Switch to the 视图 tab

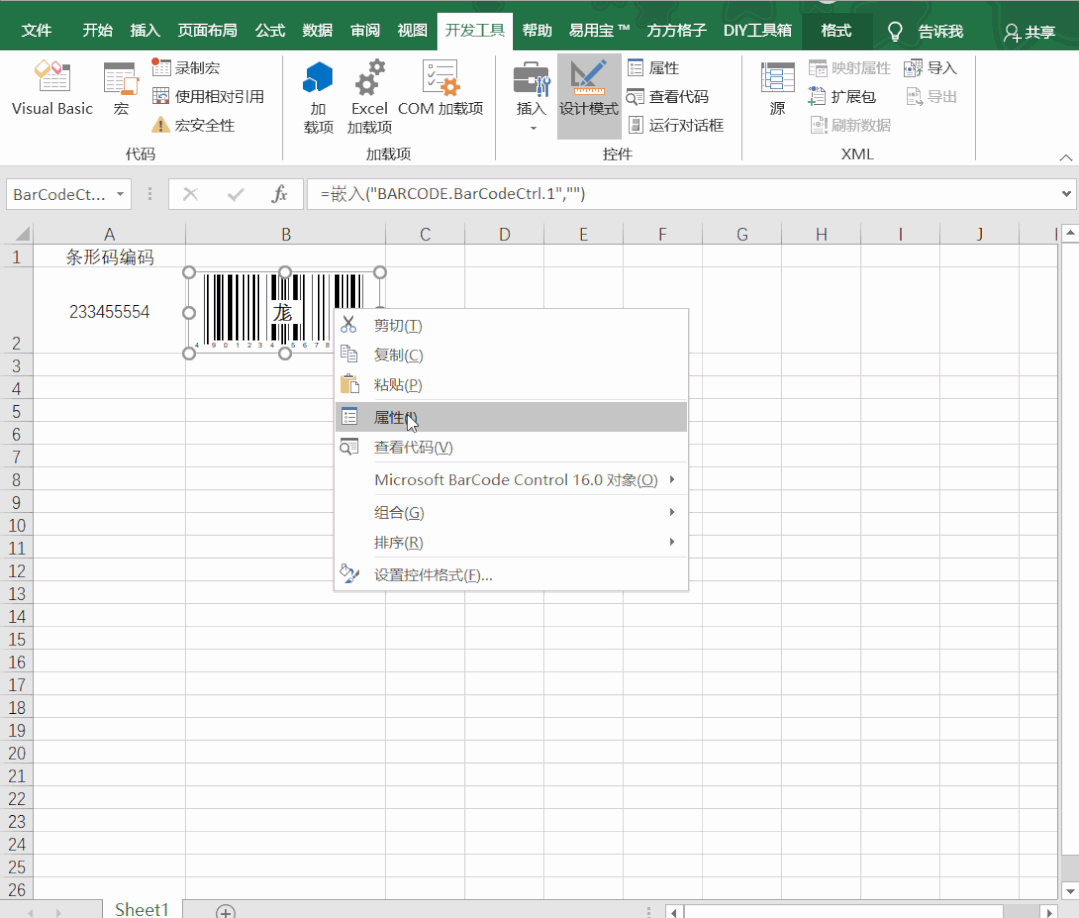click(412, 31)
